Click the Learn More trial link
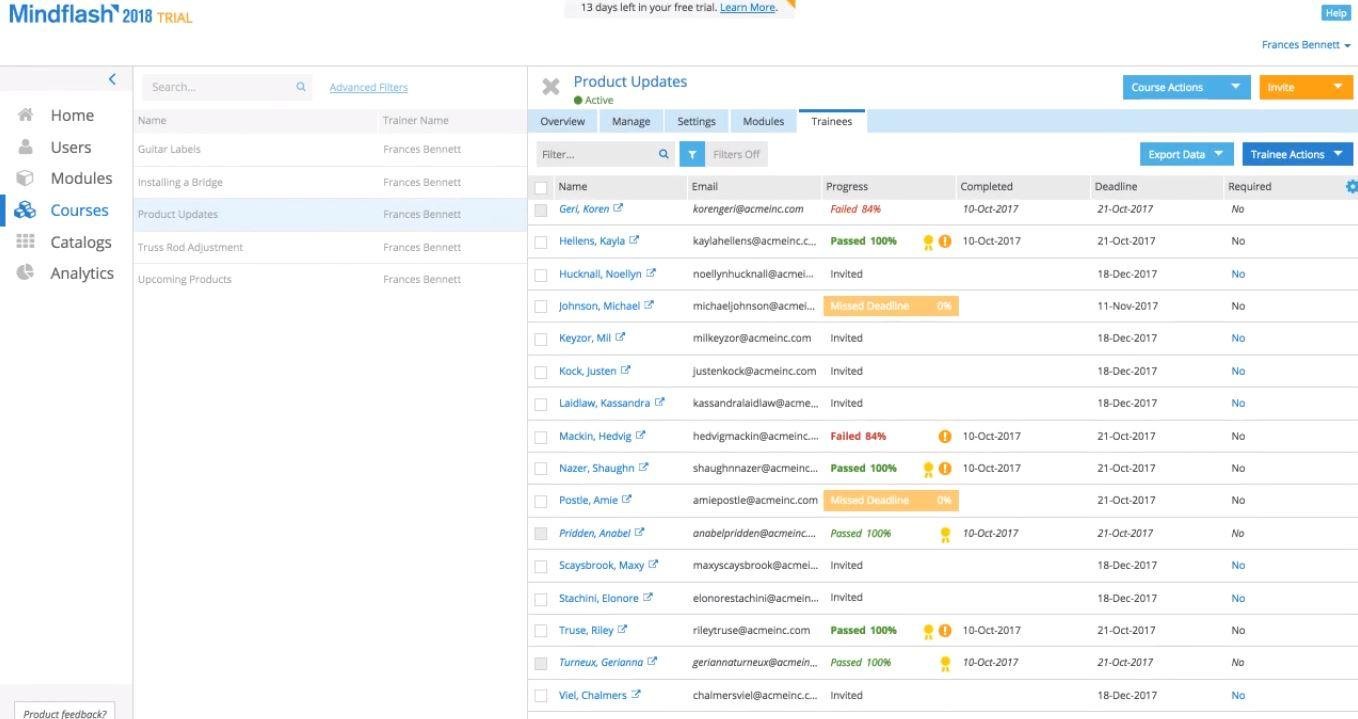This screenshot has width=1358, height=719. coord(747,7)
